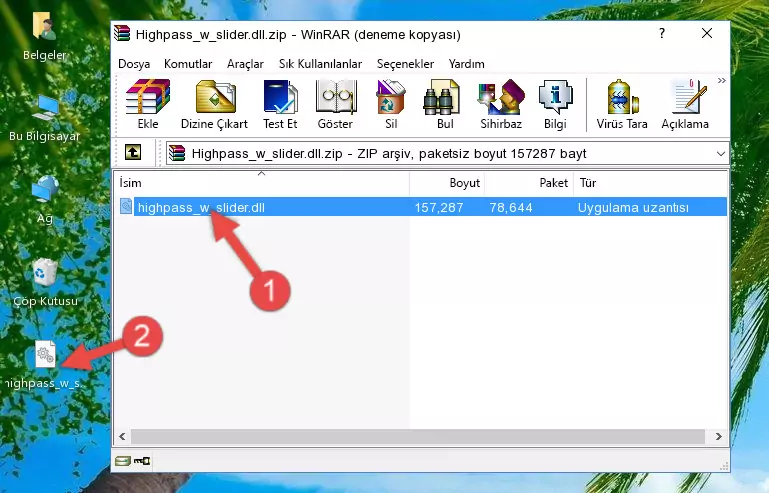Open the Komutlar menu

pyautogui.click(x=188, y=64)
